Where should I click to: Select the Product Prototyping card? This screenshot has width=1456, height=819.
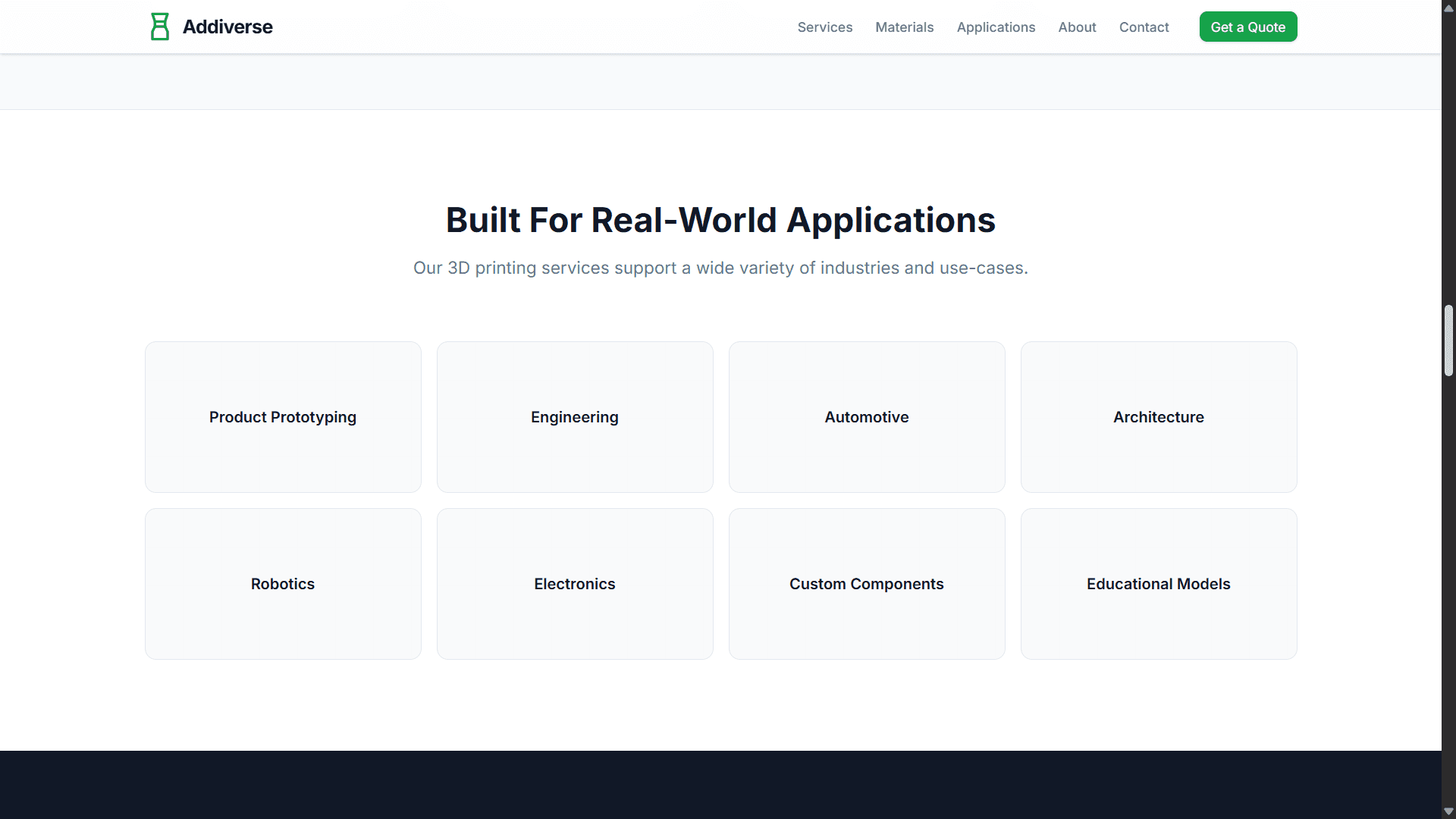click(x=283, y=417)
